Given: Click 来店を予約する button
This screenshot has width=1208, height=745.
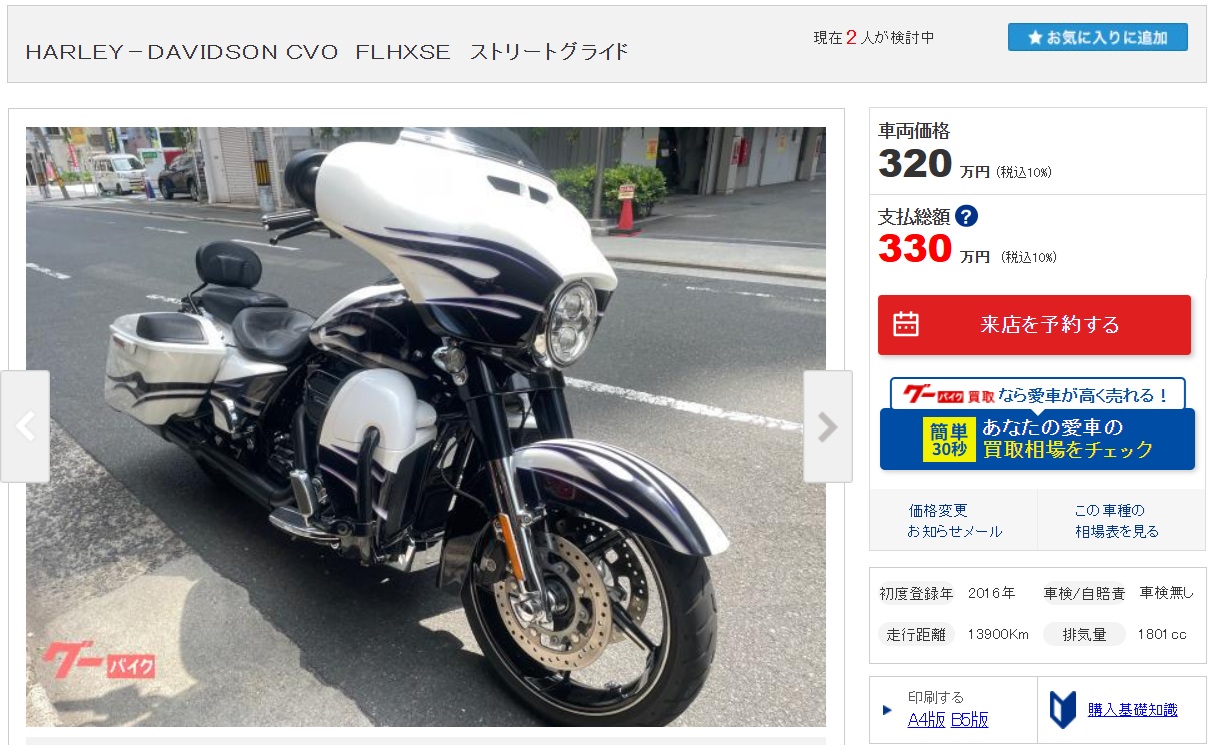Looking at the screenshot, I should tap(1034, 325).
